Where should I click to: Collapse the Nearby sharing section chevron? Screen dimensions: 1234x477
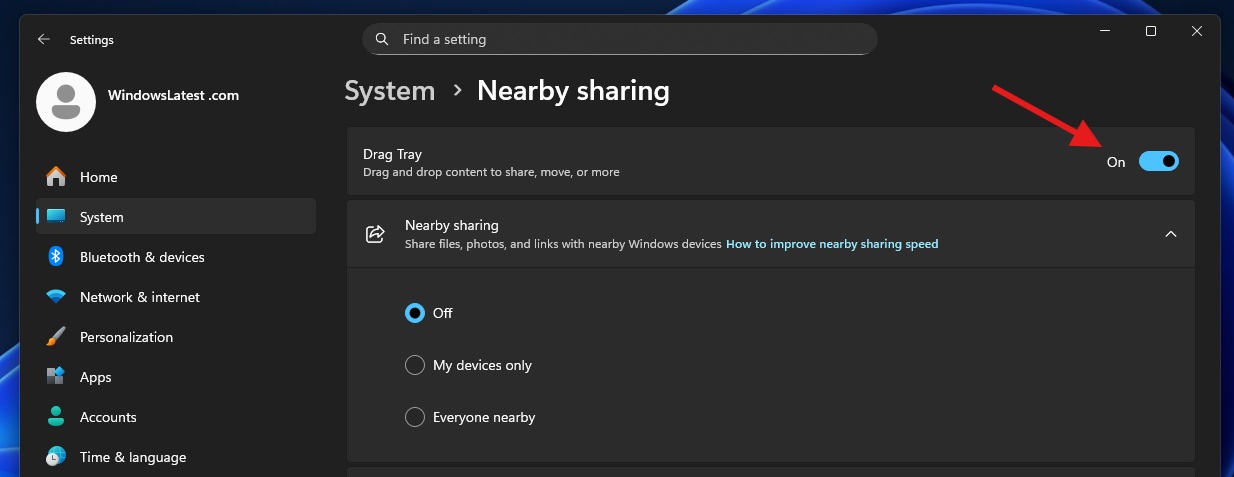coord(1171,234)
